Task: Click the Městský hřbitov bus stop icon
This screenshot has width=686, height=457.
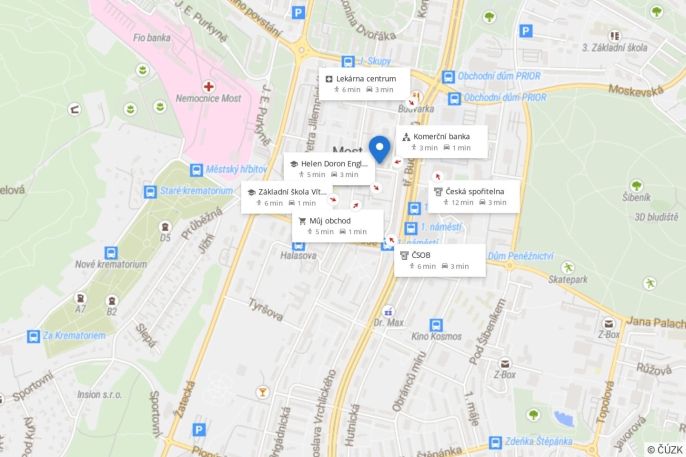Action: pos(196,170)
